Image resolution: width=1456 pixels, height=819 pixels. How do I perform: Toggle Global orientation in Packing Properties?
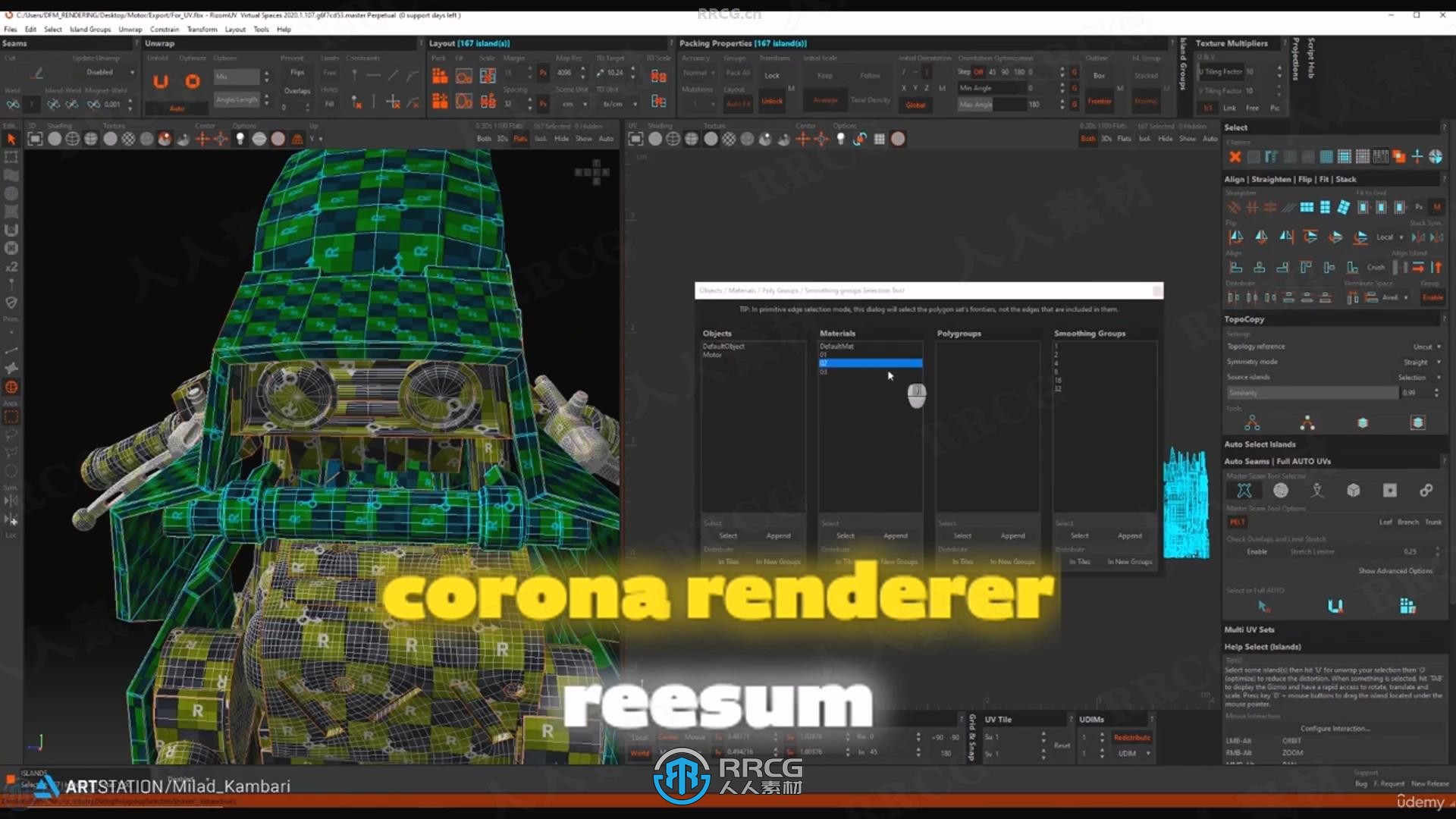tap(915, 105)
